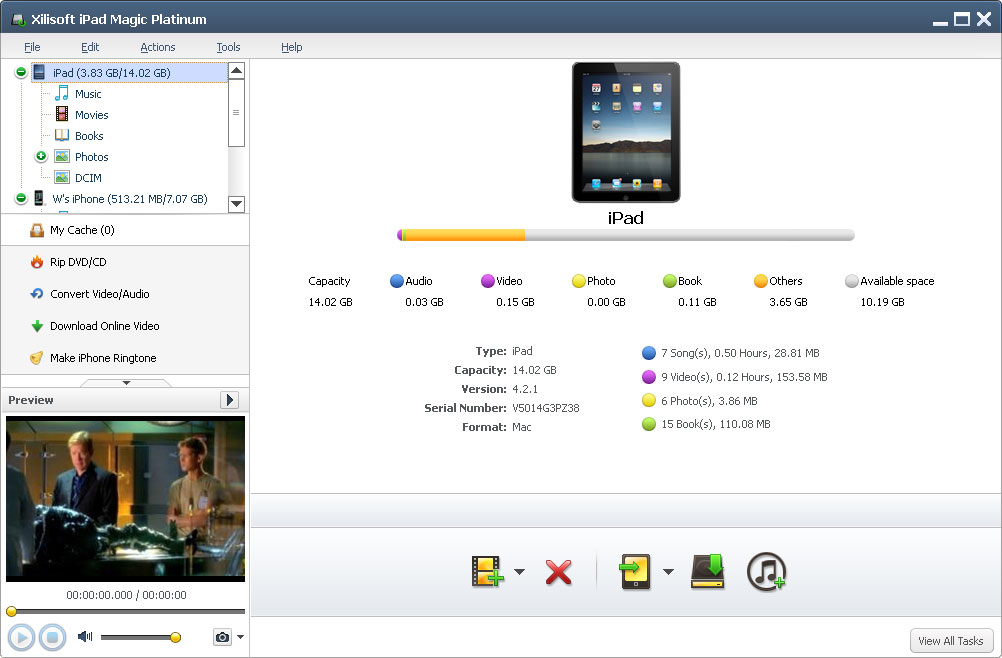Open the Tools menu
The image size is (1002, 658).
pos(228,47)
